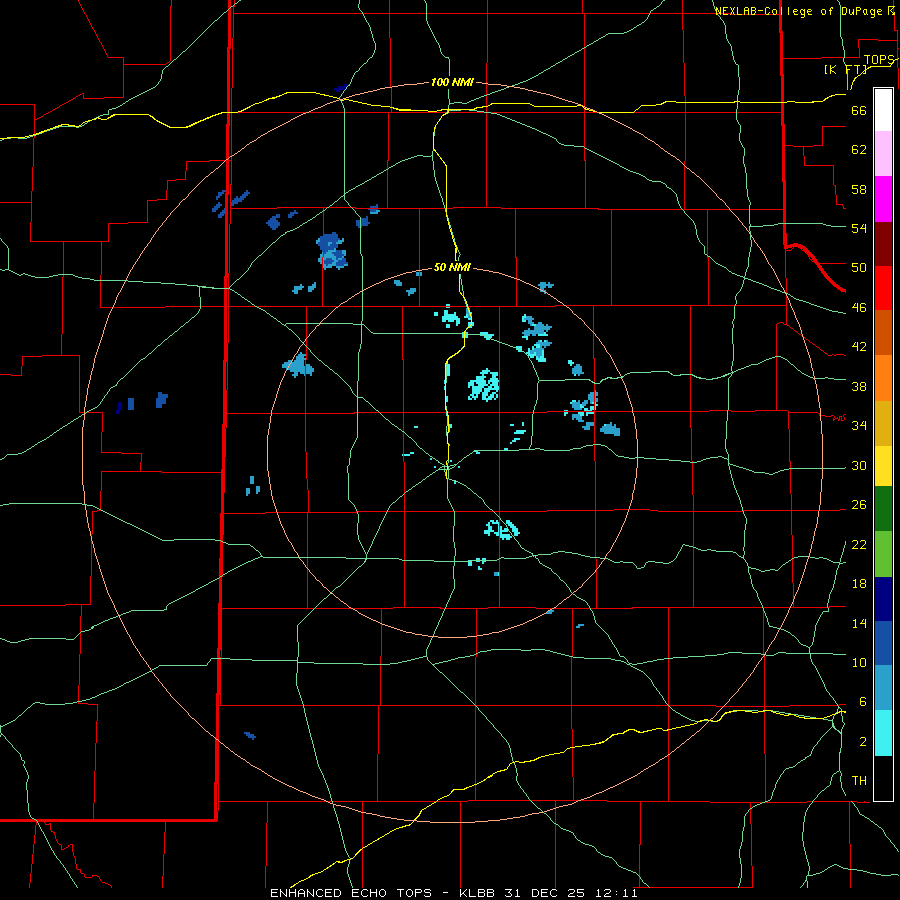
Task: Click the legend value 18
Action: [859, 584]
